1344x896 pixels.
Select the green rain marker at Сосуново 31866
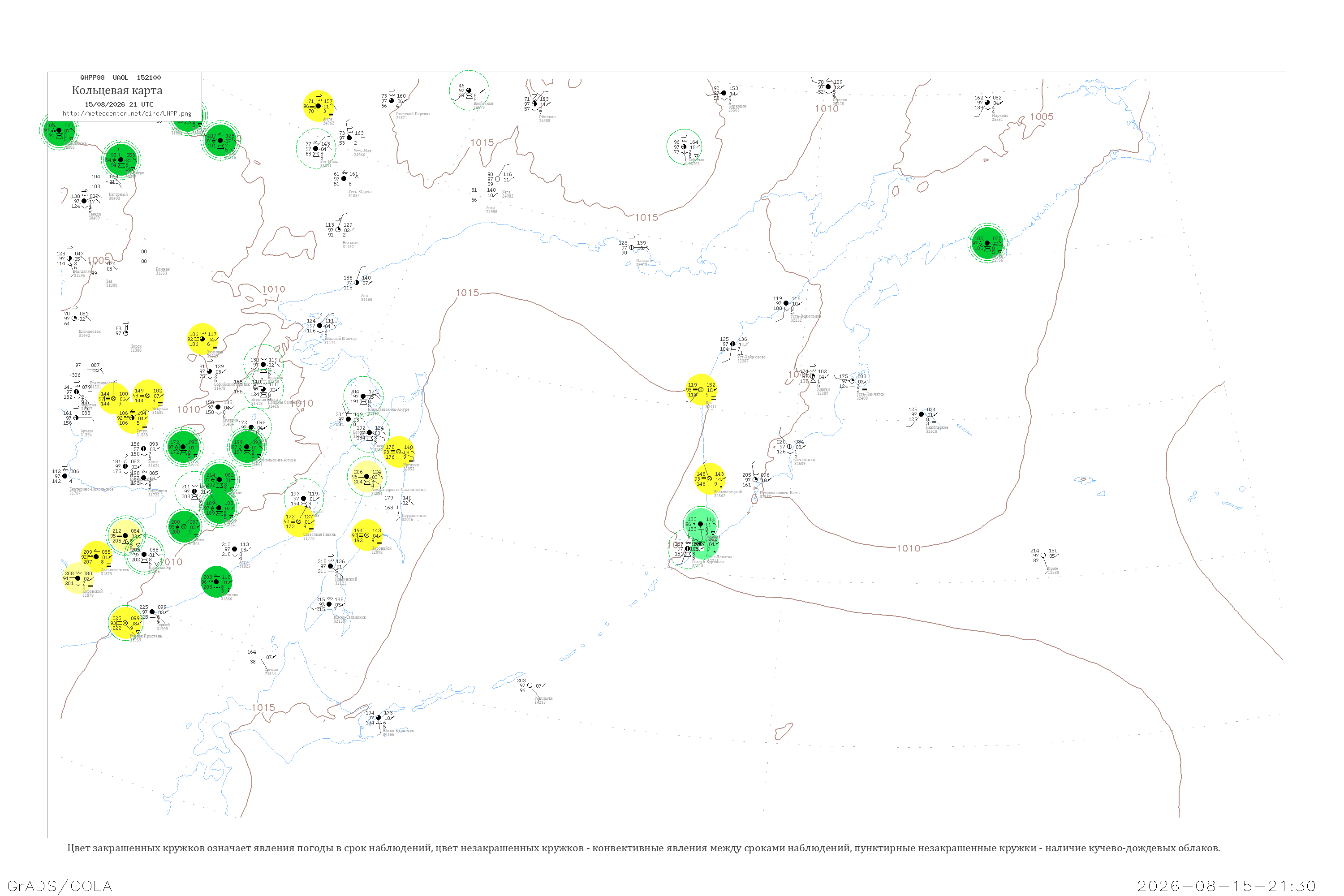(216, 582)
